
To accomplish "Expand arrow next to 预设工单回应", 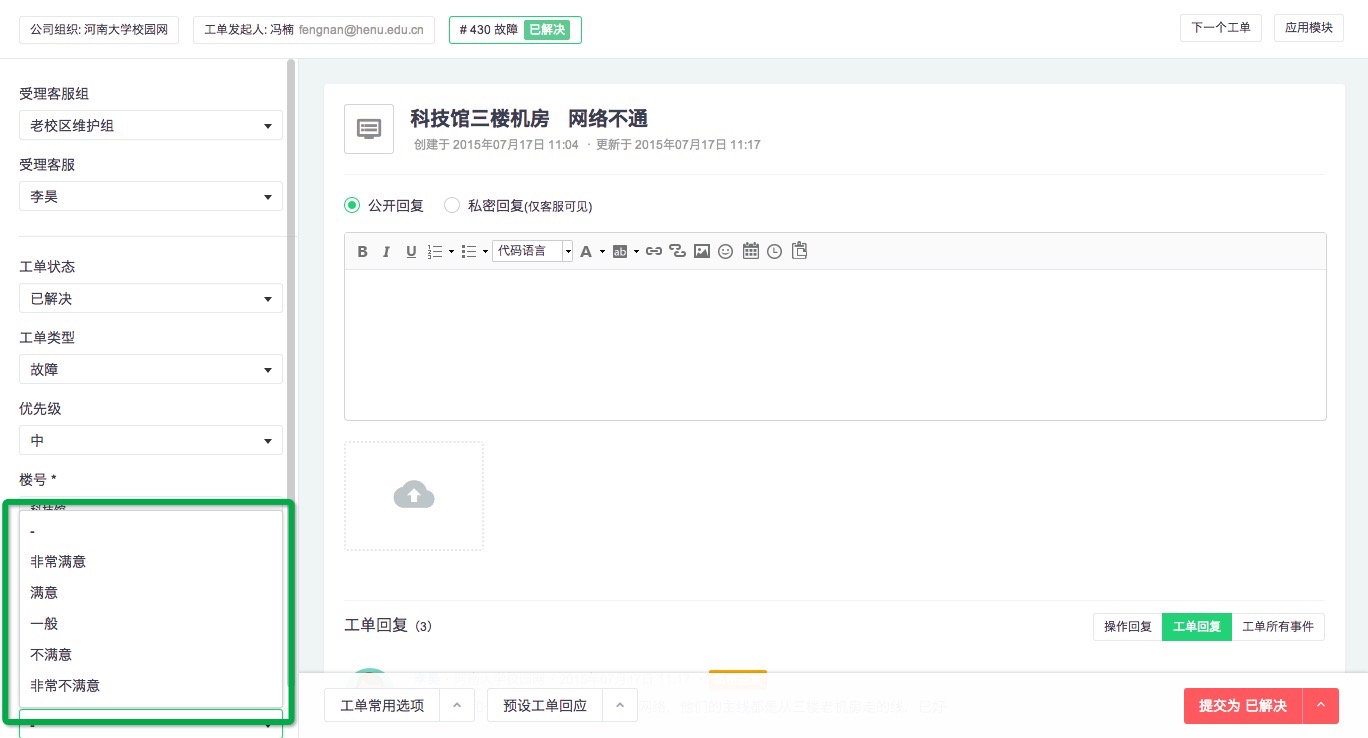I will pos(620,705).
